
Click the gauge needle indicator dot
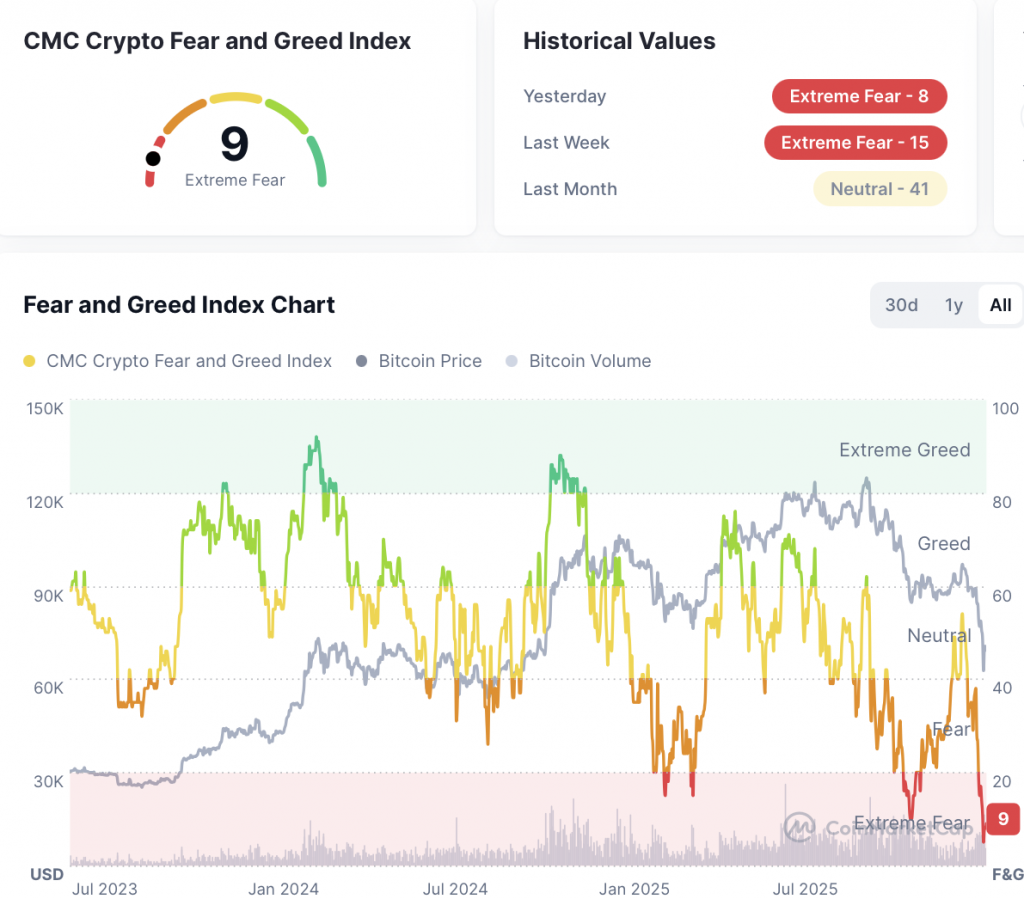(x=155, y=158)
